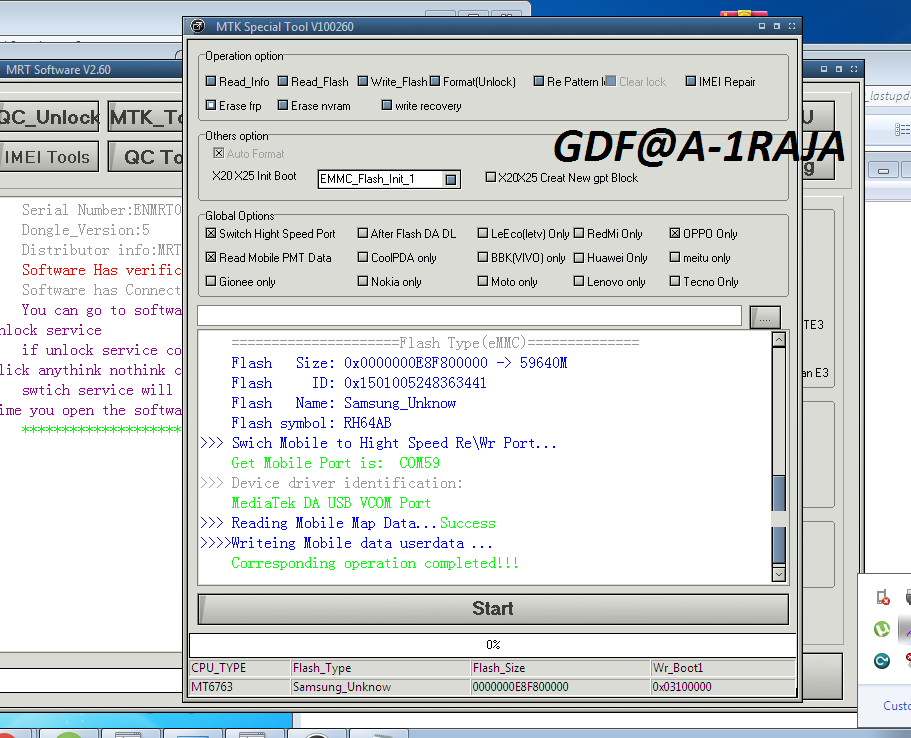This screenshot has height=738, width=911.
Task: Enable Moto only checkbox
Action: pos(483,281)
